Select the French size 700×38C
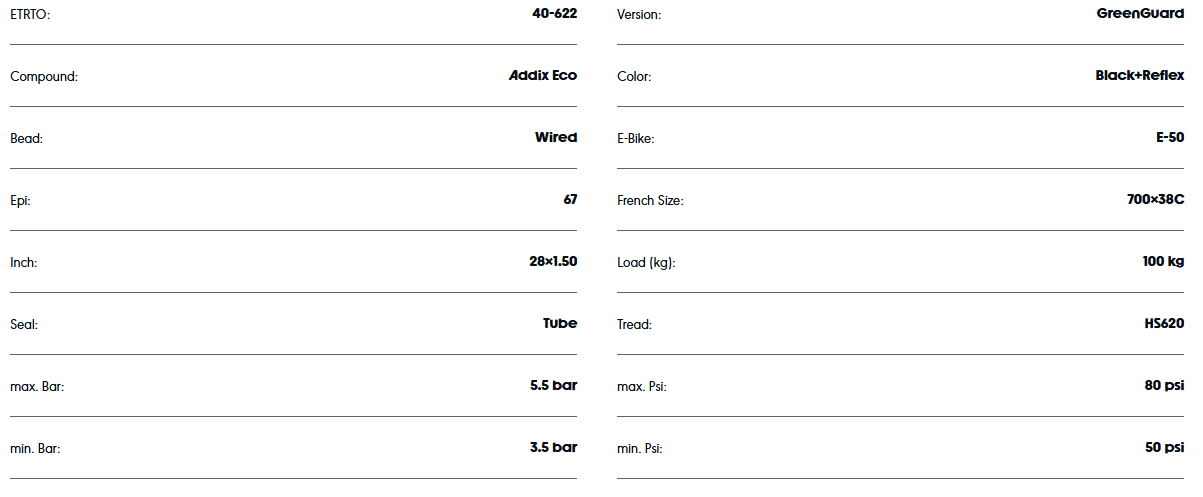 coord(1155,199)
